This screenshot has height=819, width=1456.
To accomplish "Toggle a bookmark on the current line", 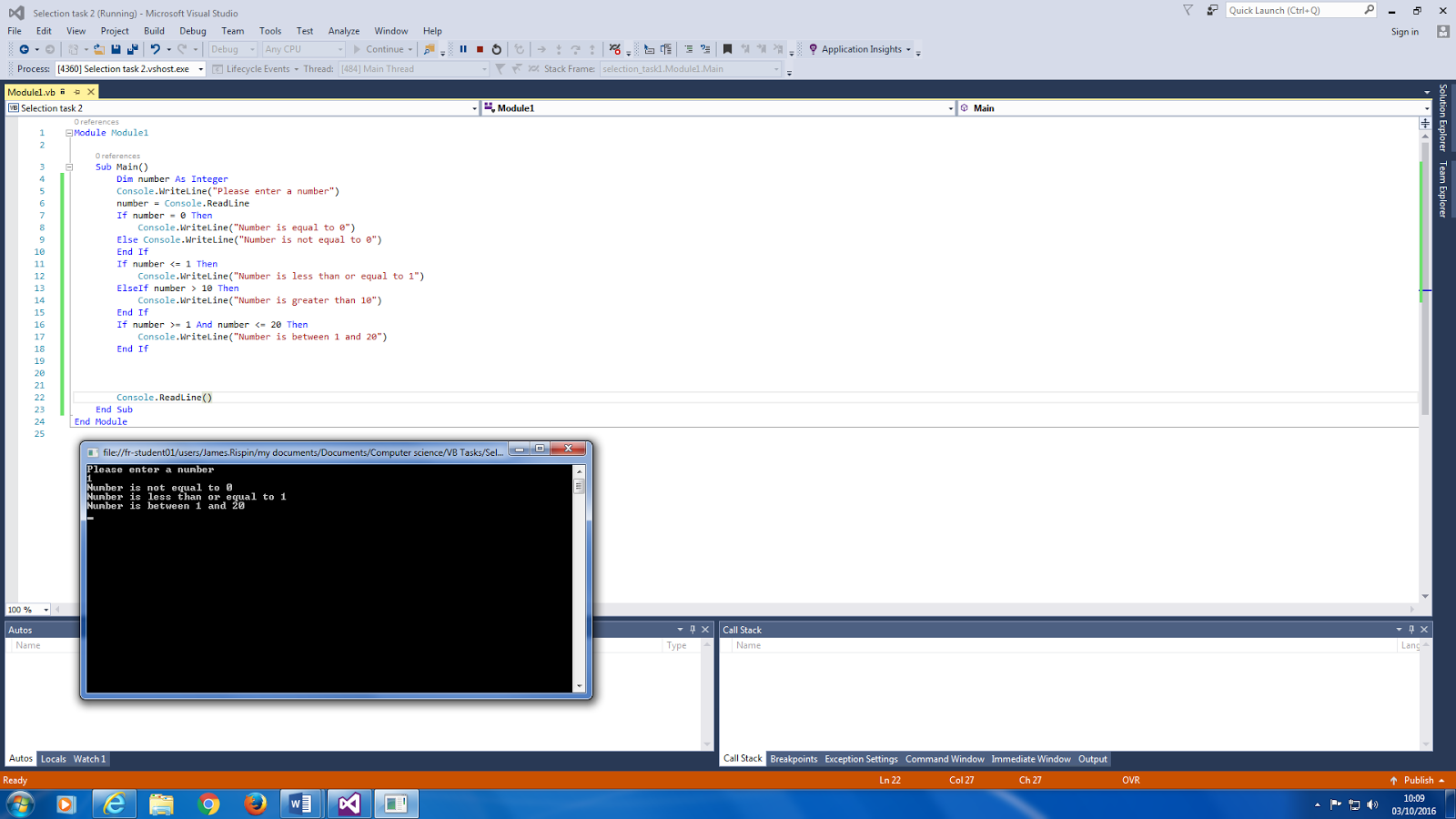I will pos(727,49).
